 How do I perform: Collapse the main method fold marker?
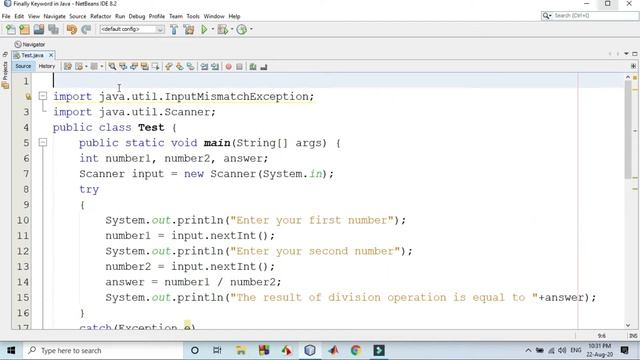tap(43, 142)
